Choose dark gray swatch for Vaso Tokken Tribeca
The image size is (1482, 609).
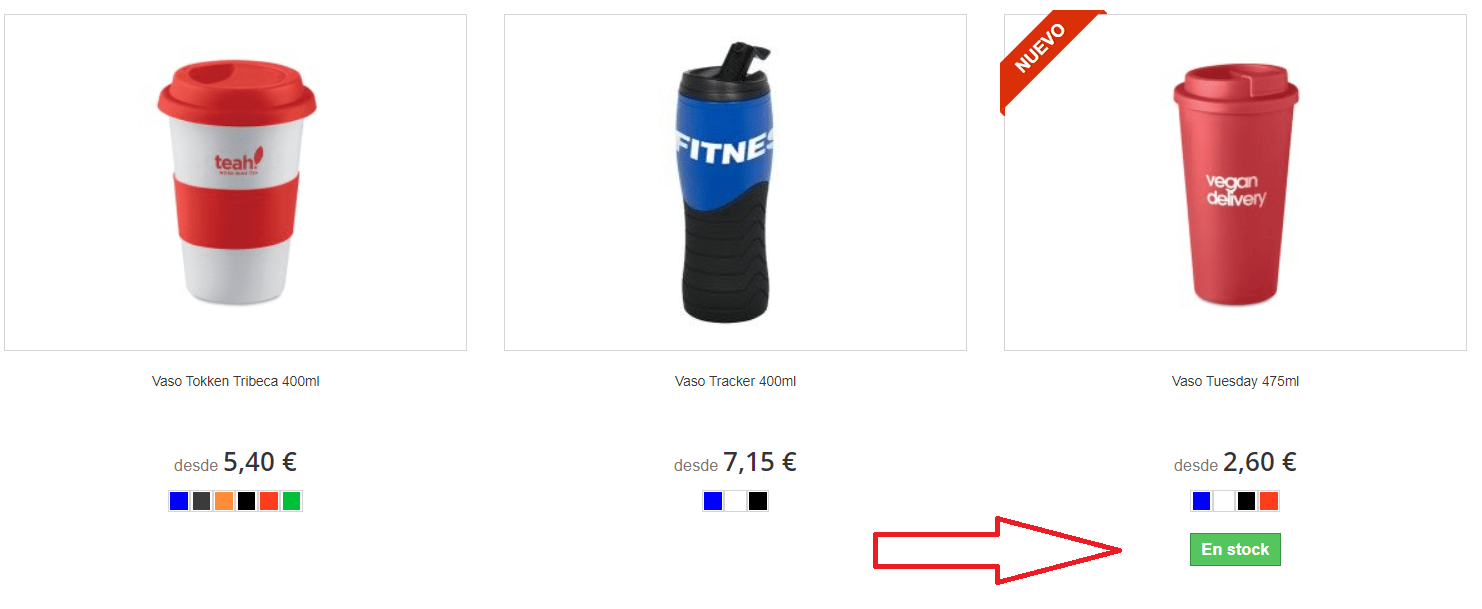[x=201, y=501]
